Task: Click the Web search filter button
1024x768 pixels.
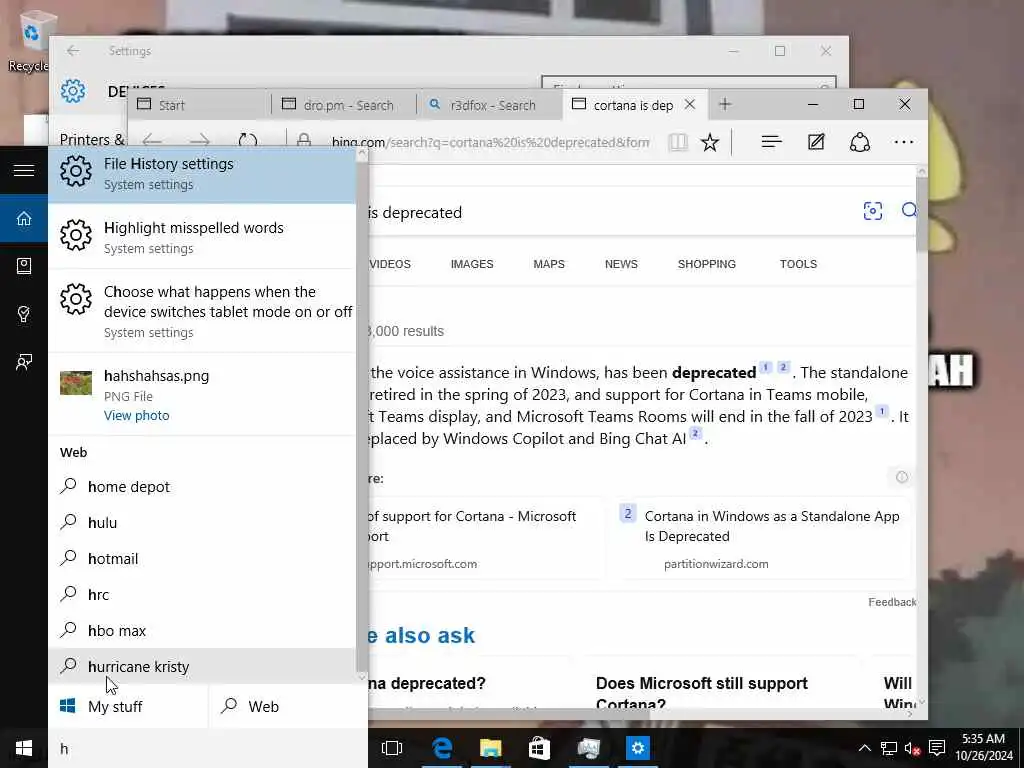Action: click(x=288, y=706)
